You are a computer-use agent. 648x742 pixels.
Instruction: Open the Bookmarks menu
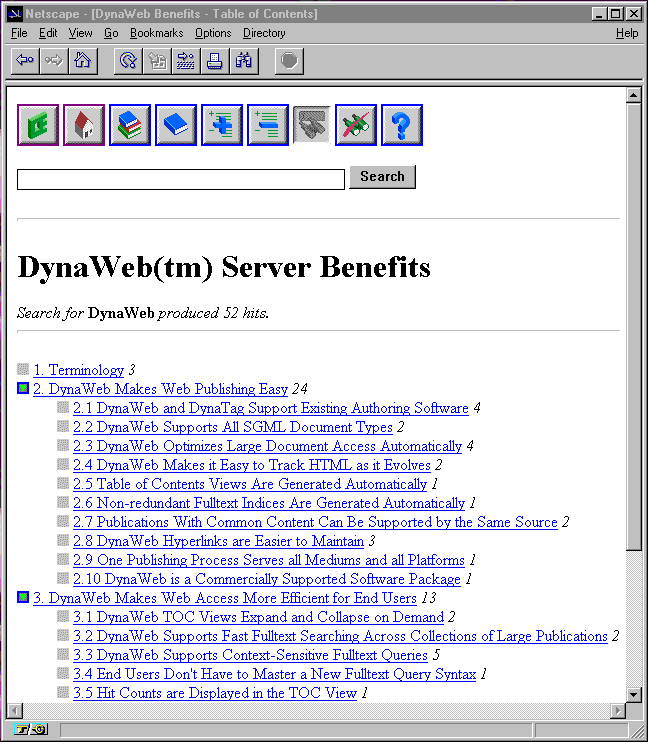(x=156, y=33)
